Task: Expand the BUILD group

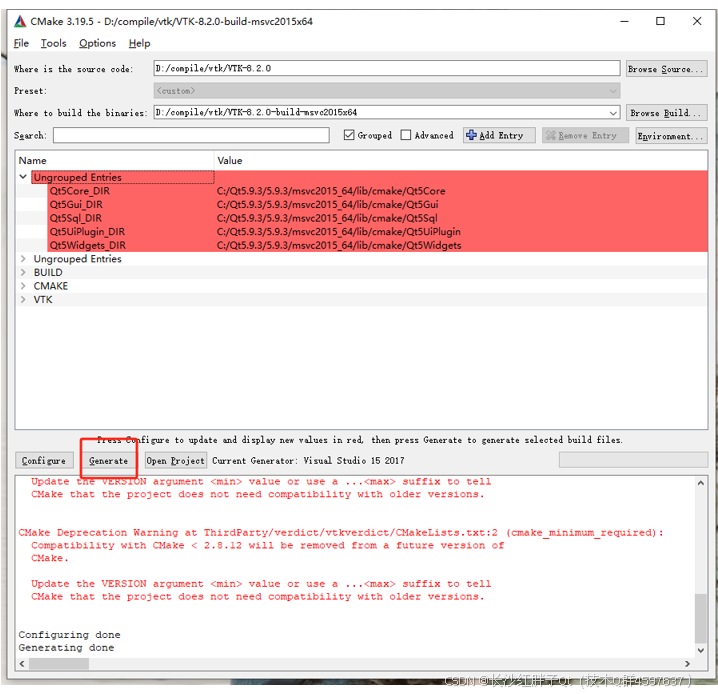Action: tap(23, 272)
